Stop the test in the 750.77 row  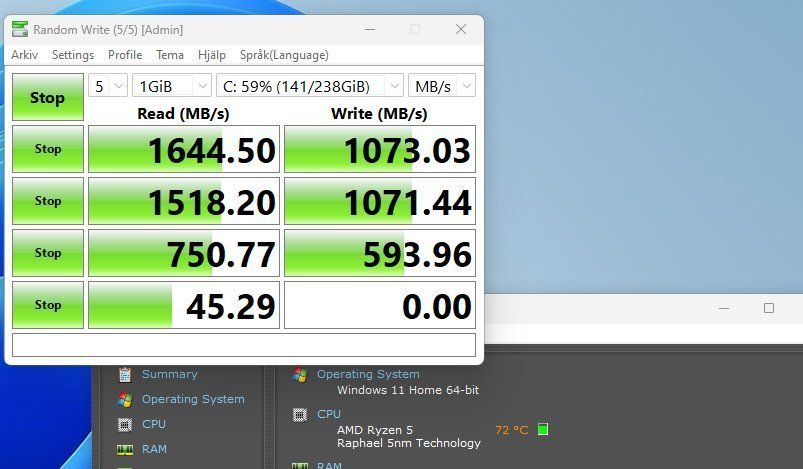pyautogui.click(x=48, y=253)
